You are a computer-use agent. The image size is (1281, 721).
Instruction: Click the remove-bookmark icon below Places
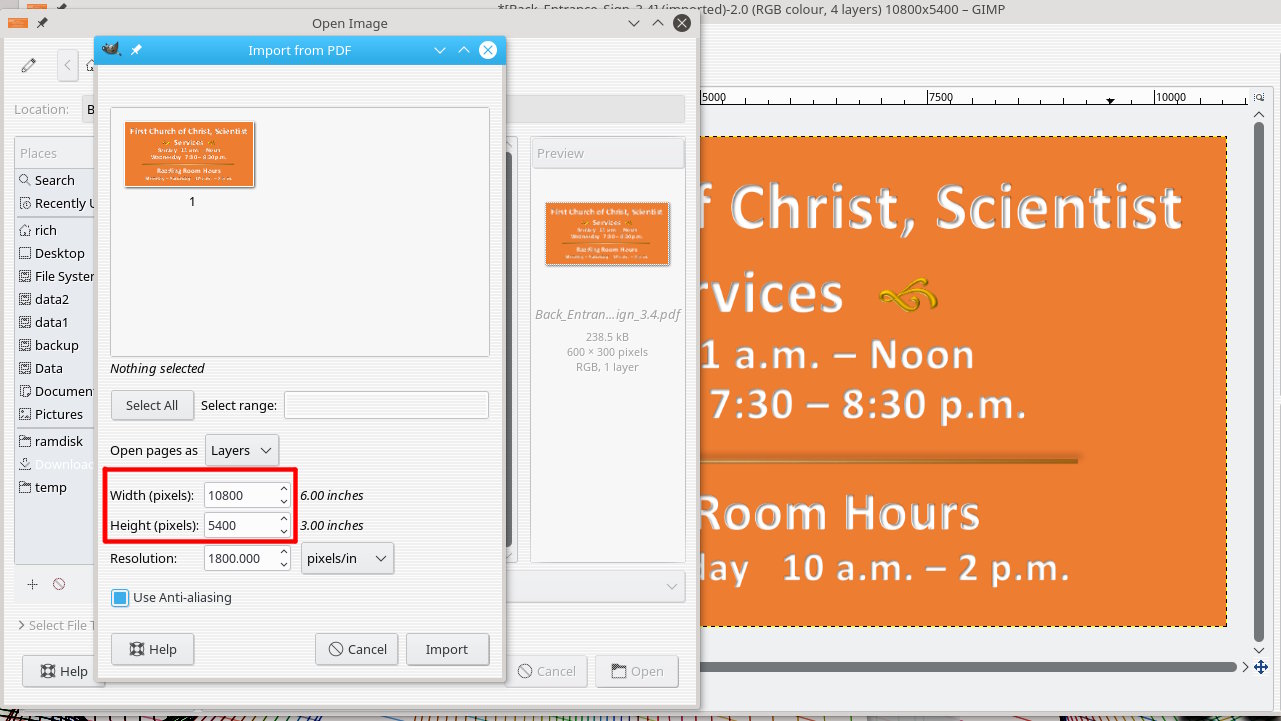pyautogui.click(x=59, y=584)
